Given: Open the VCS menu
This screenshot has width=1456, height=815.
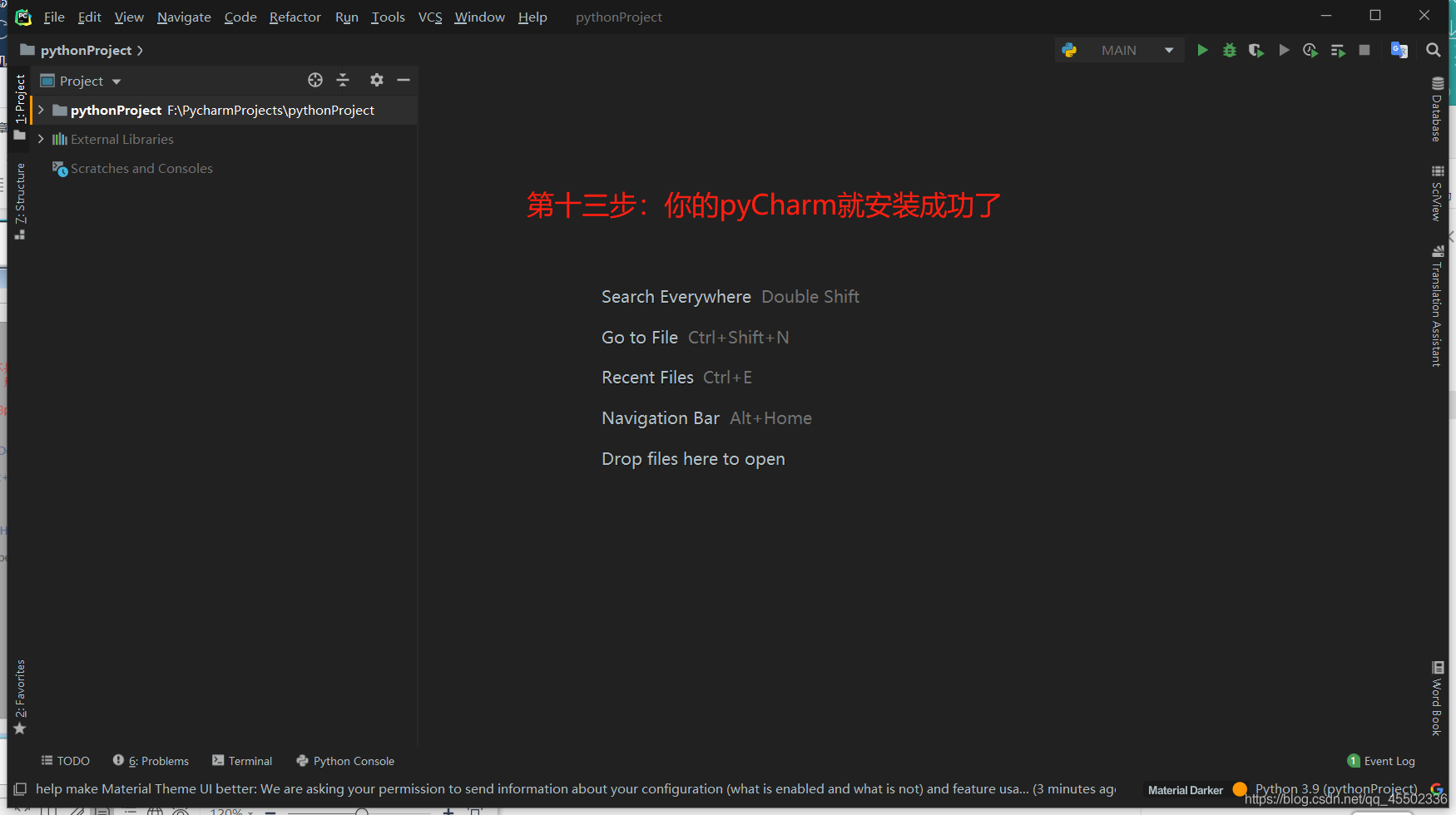Looking at the screenshot, I should coord(430,17).
